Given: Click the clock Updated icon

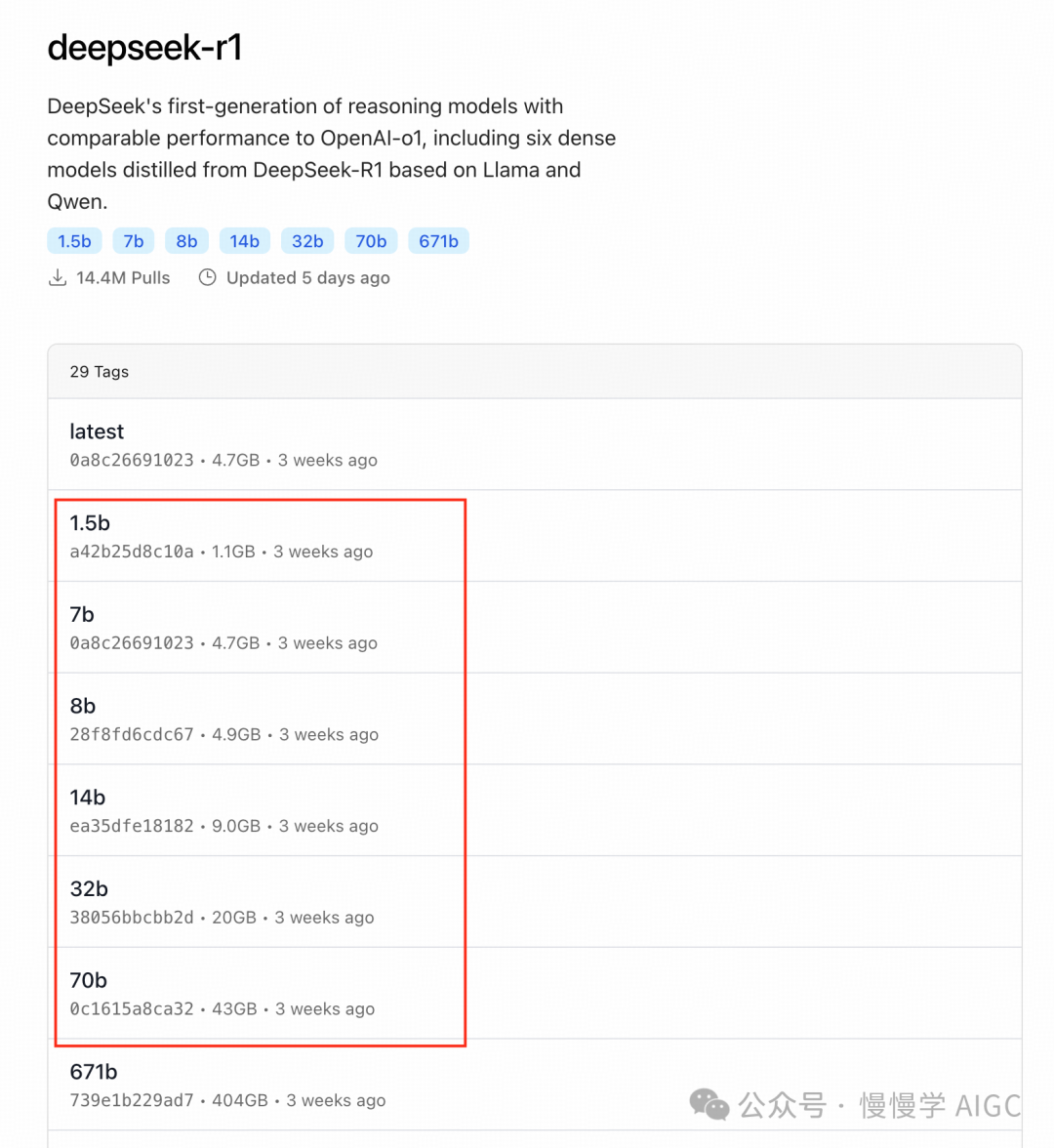Looking at the screenshot, I should coord(207,278).
